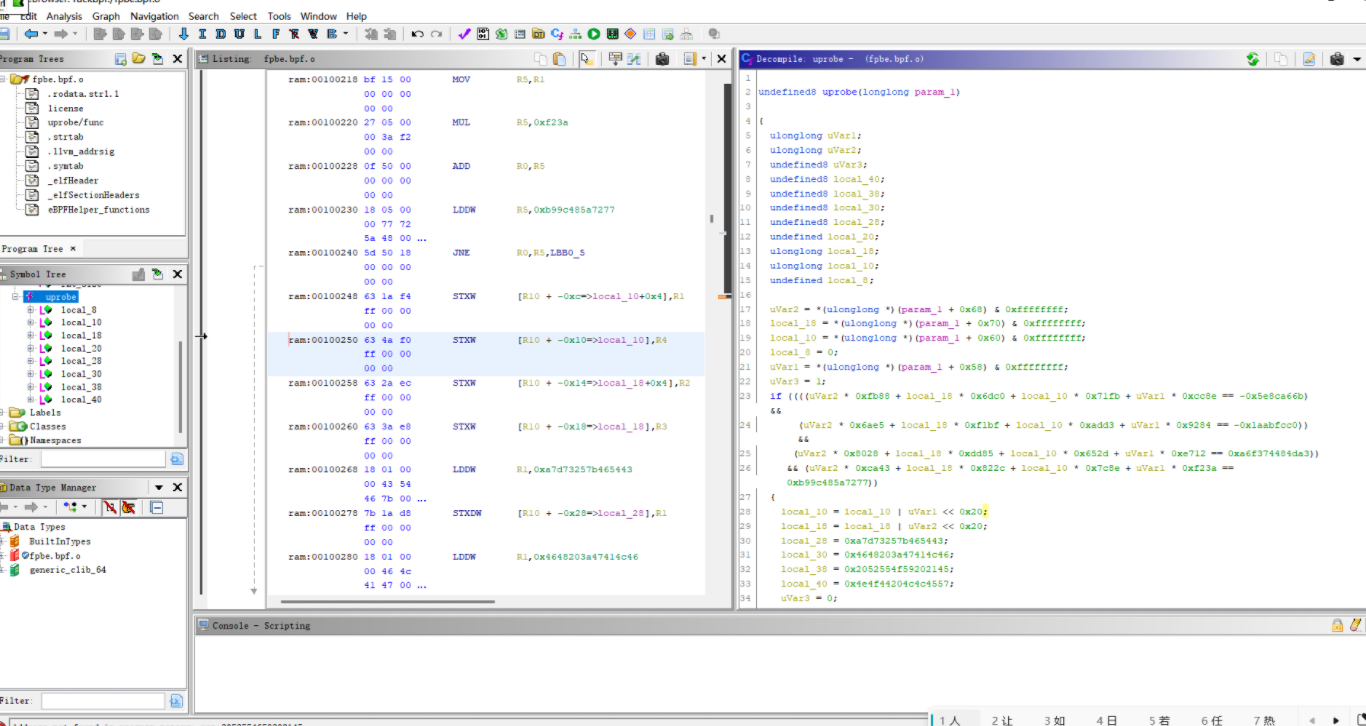Open the Analysis menu
Viewport: 1366px width, 726px height.
64,16
